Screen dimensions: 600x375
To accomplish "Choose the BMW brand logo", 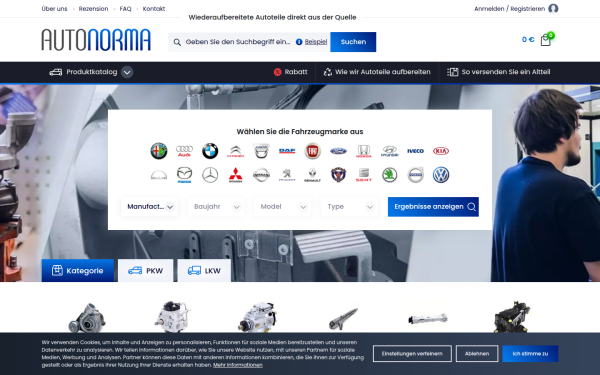I will coord(210,151).
